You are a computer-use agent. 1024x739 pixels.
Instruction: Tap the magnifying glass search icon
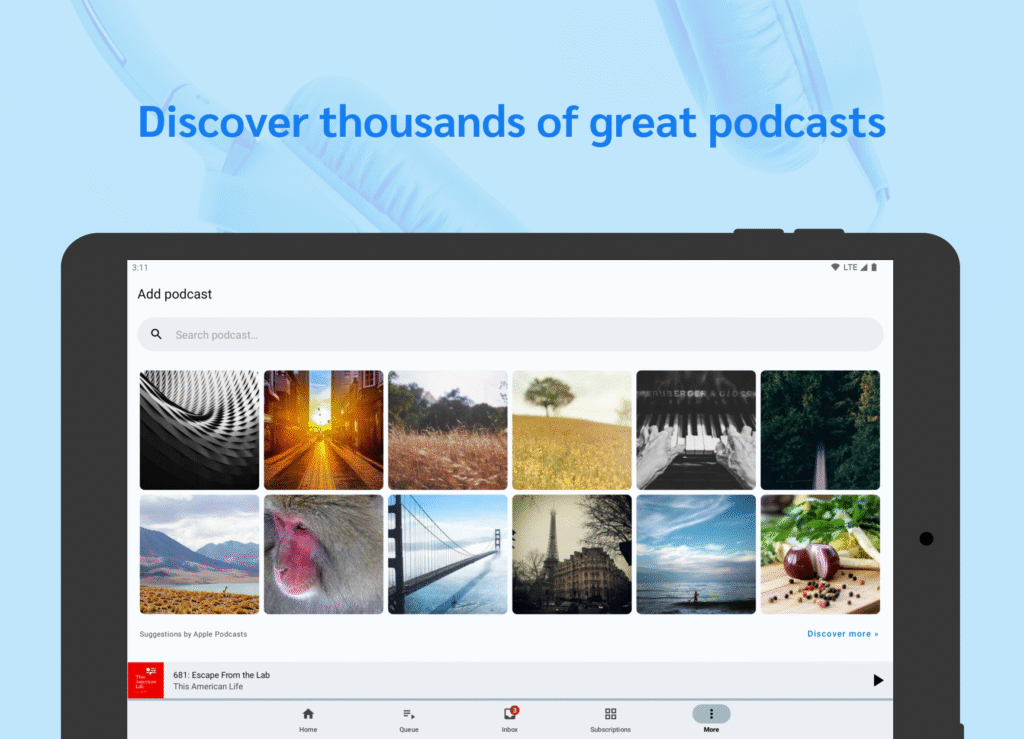pyautogui.click(x=156, y=333)
